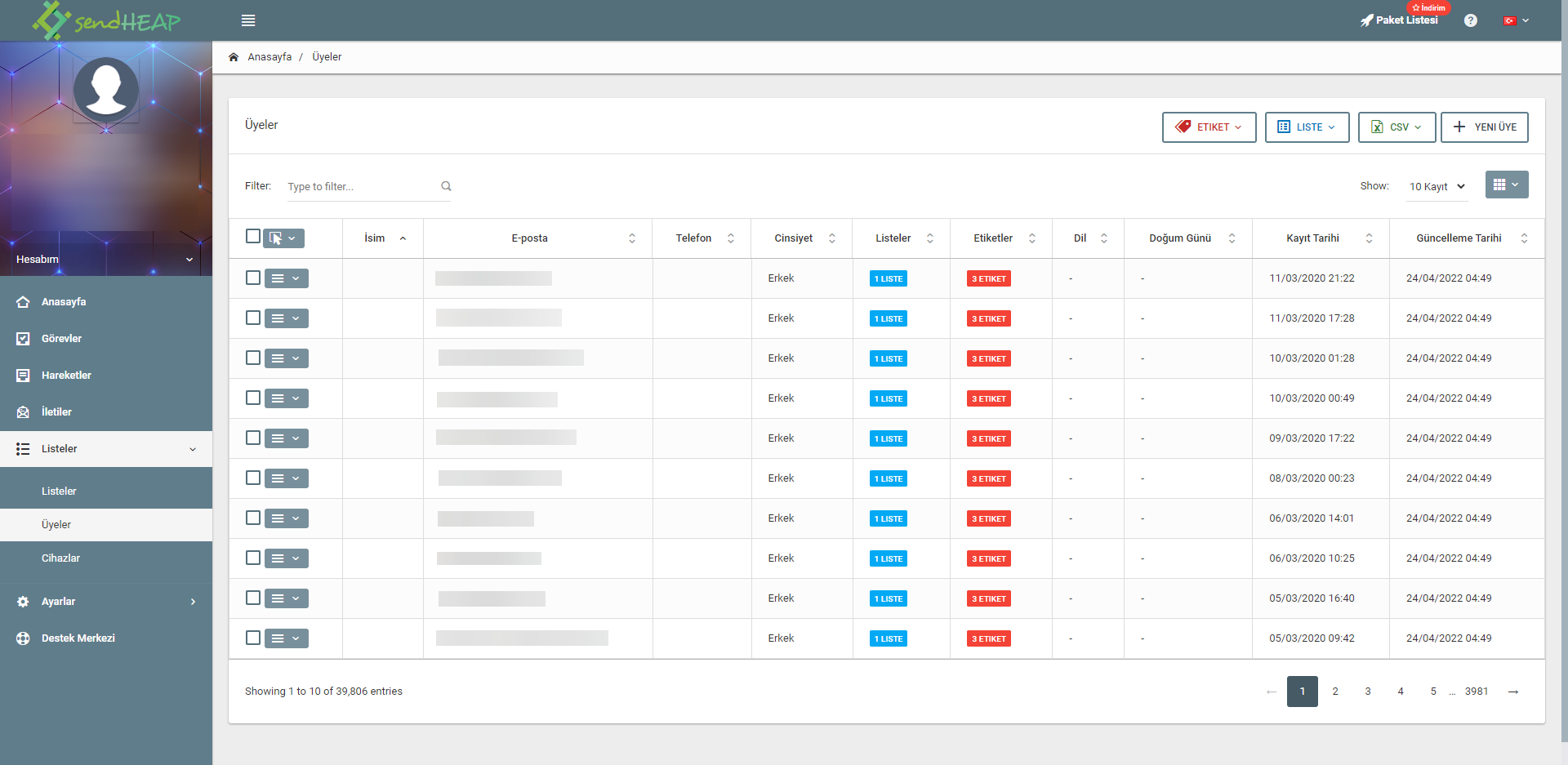Open the help question mark icon
1568x765 pixels.
point(1470,20)
